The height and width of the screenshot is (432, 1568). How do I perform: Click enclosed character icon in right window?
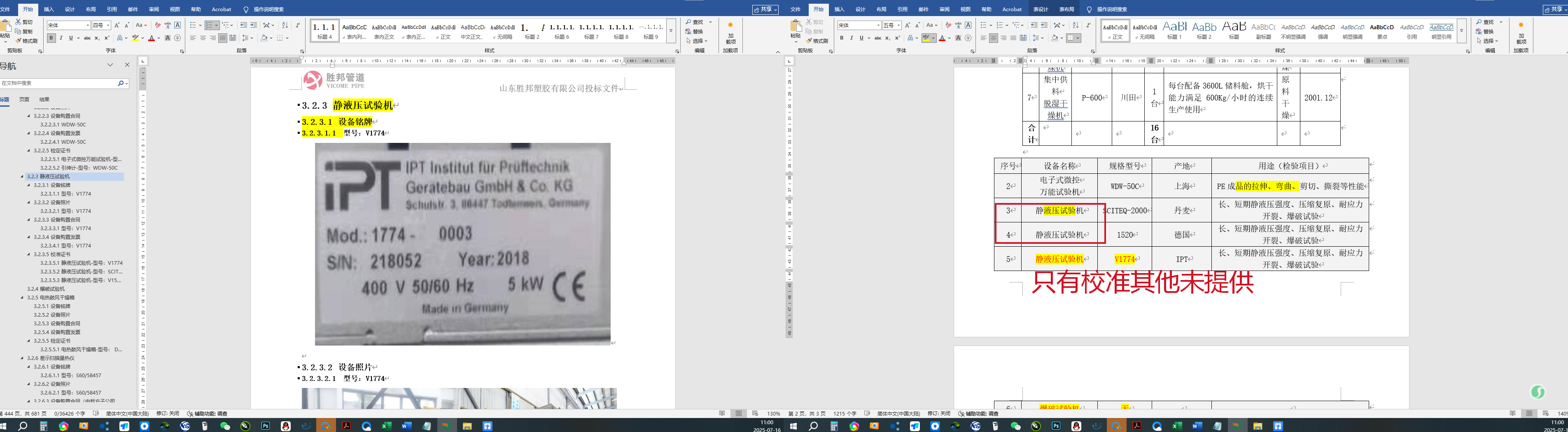[x=968, y=38]
